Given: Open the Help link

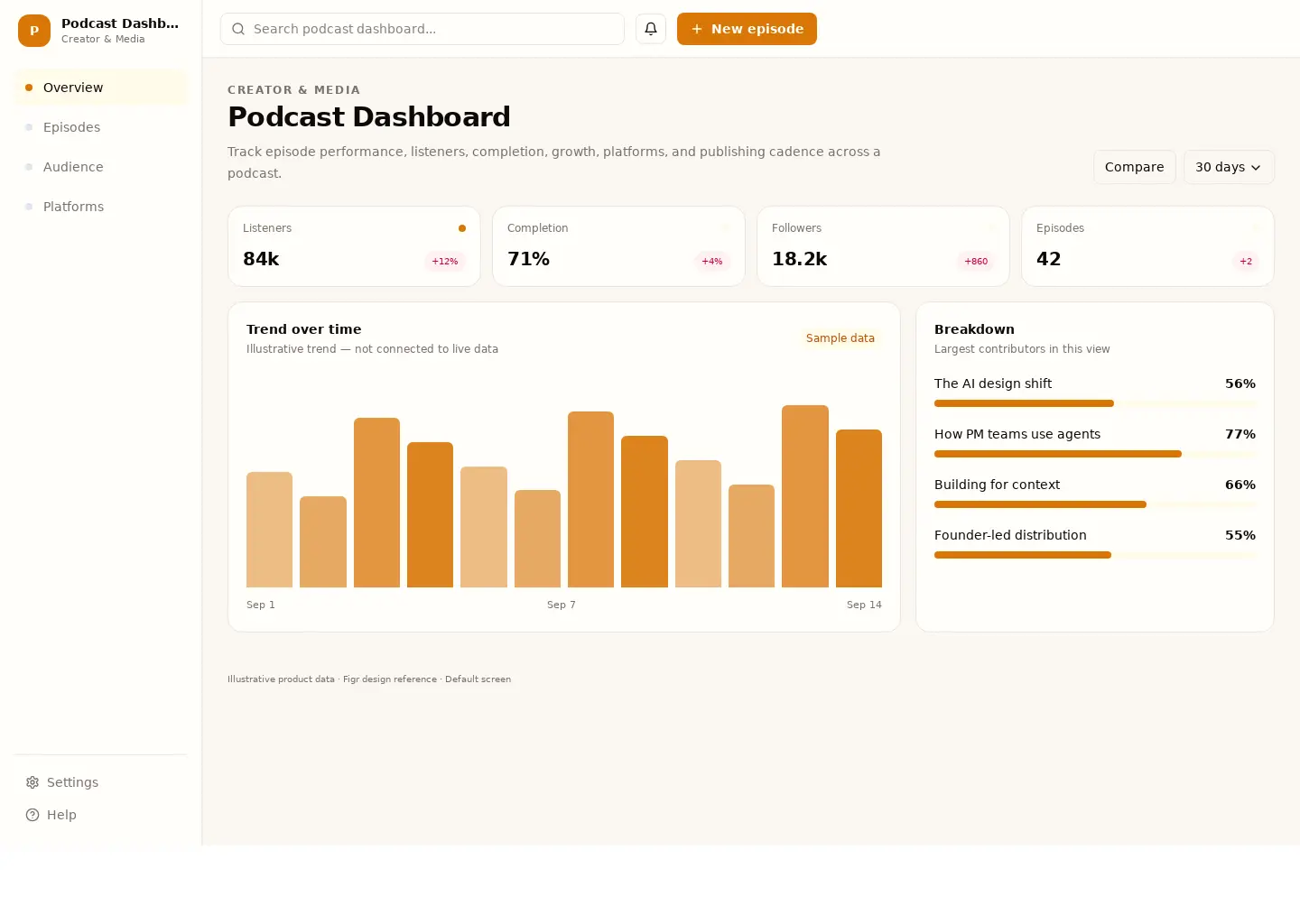Looking at the screenshot, I should [100, 815].
